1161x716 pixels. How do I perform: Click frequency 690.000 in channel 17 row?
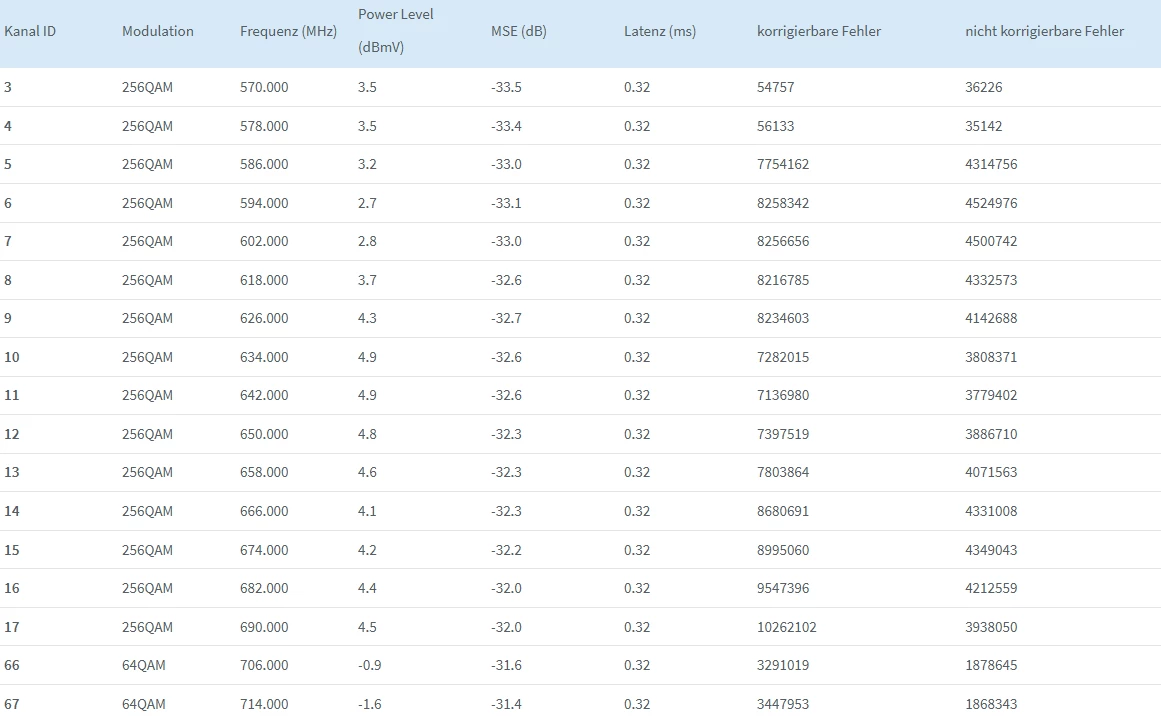264,627
